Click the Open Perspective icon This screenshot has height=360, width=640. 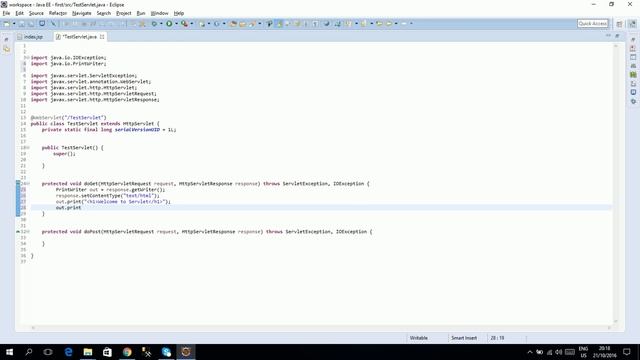[620, 24]
